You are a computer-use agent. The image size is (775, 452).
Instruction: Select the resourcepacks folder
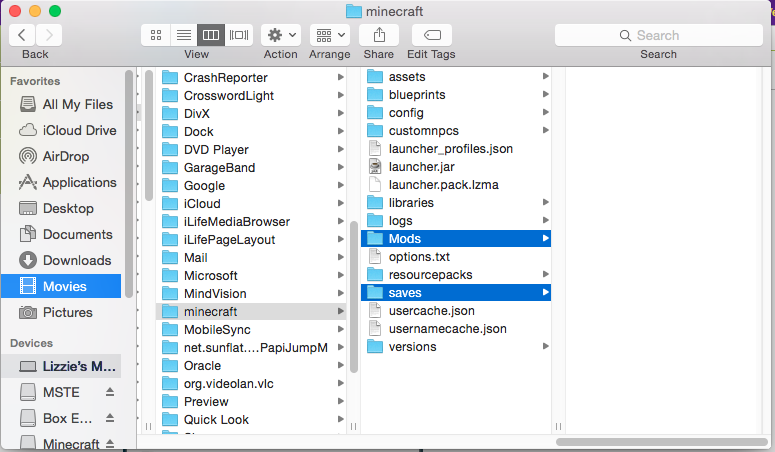pyautogui.click(x=456, y=275)
